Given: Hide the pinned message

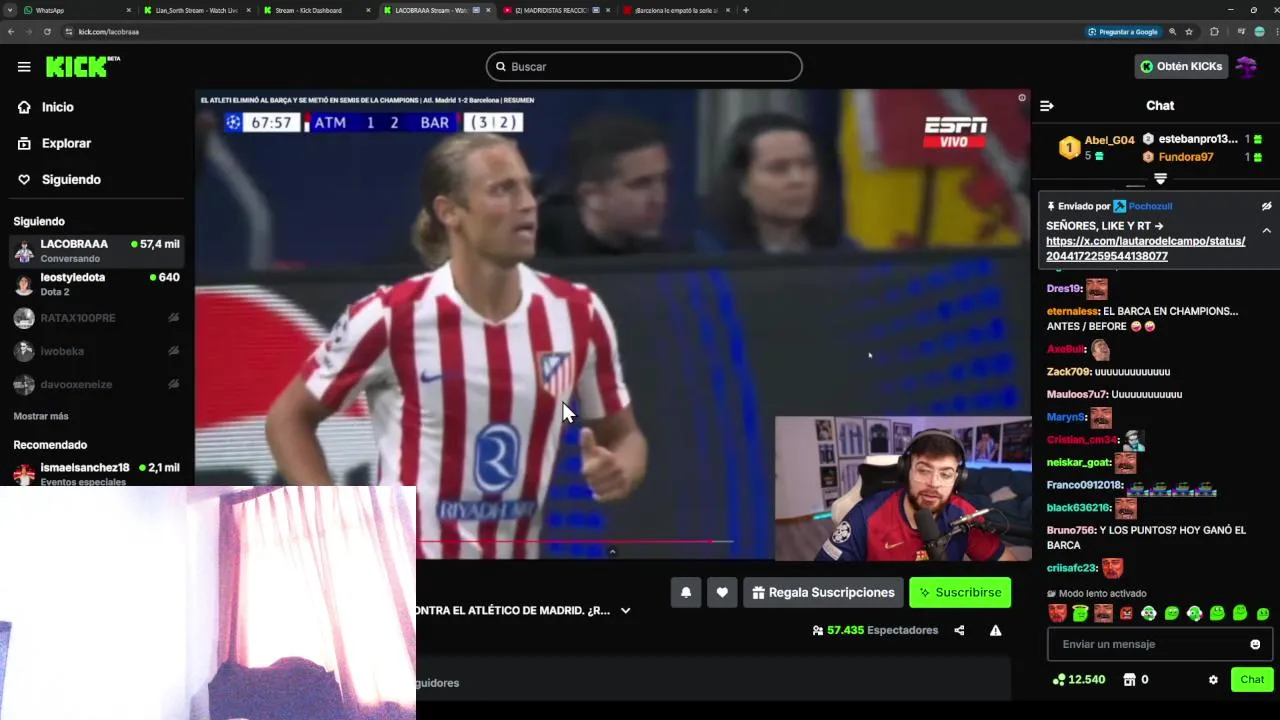Looking at the screenshot, I should click(x=1266, y=206).
